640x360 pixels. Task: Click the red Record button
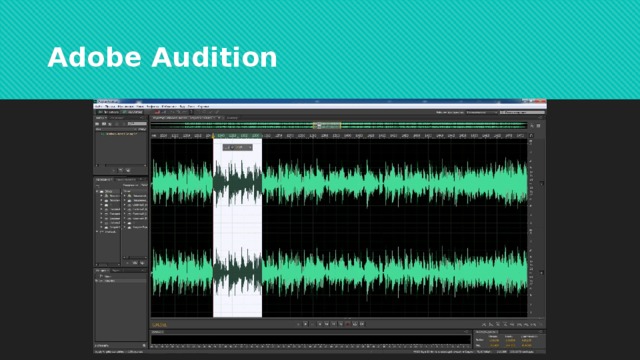click(348, 324)
